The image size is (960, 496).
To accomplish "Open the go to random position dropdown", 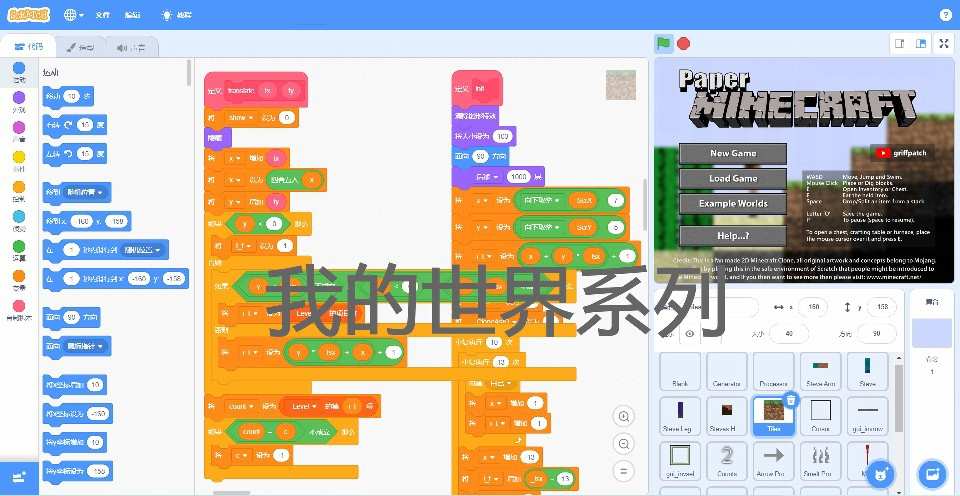I will pos(84,193).
